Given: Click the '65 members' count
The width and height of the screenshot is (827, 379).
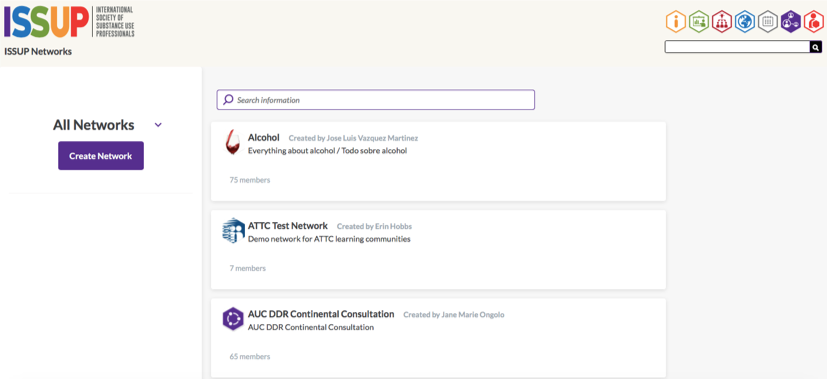Looking at the screenshot, I should (249, 356).
